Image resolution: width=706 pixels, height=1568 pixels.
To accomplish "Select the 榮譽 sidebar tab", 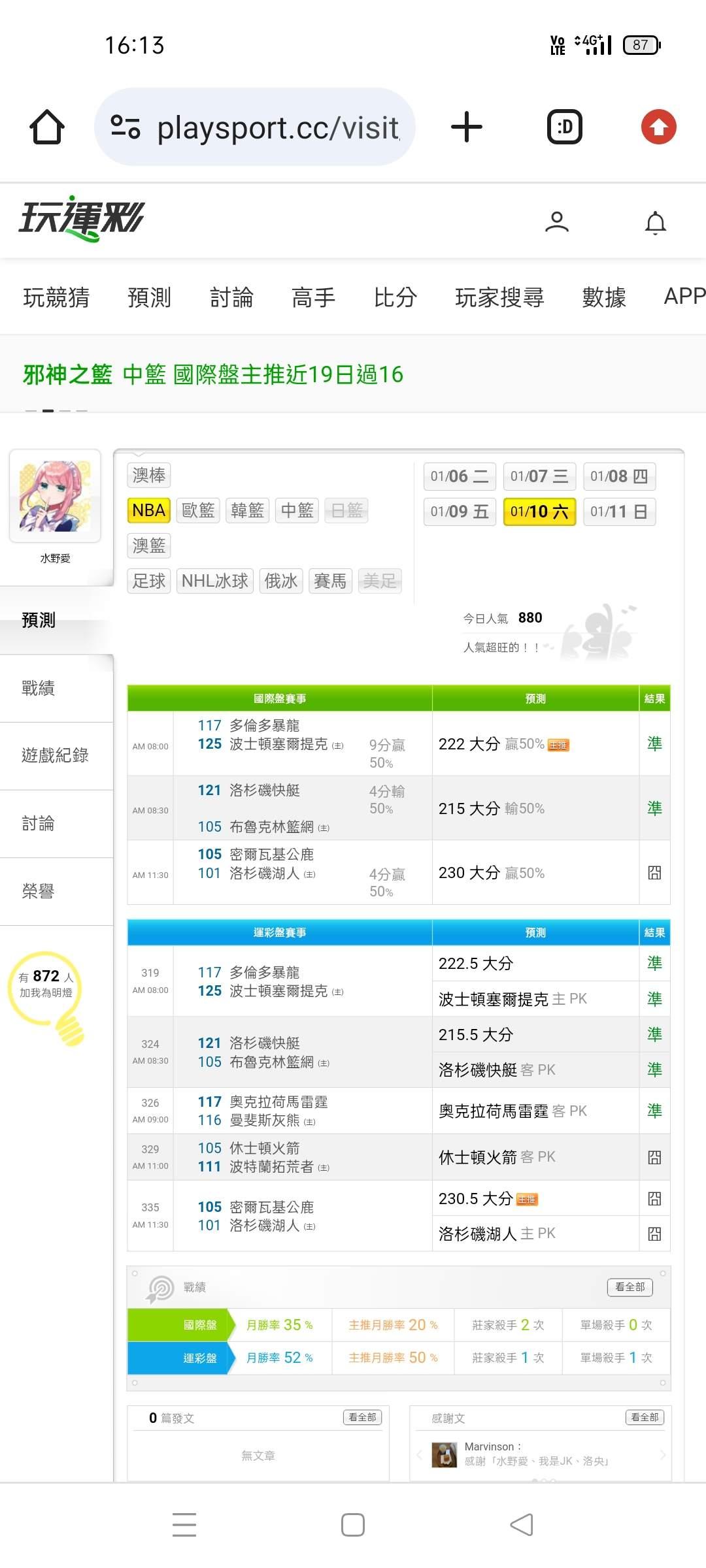I will (57, 892).
